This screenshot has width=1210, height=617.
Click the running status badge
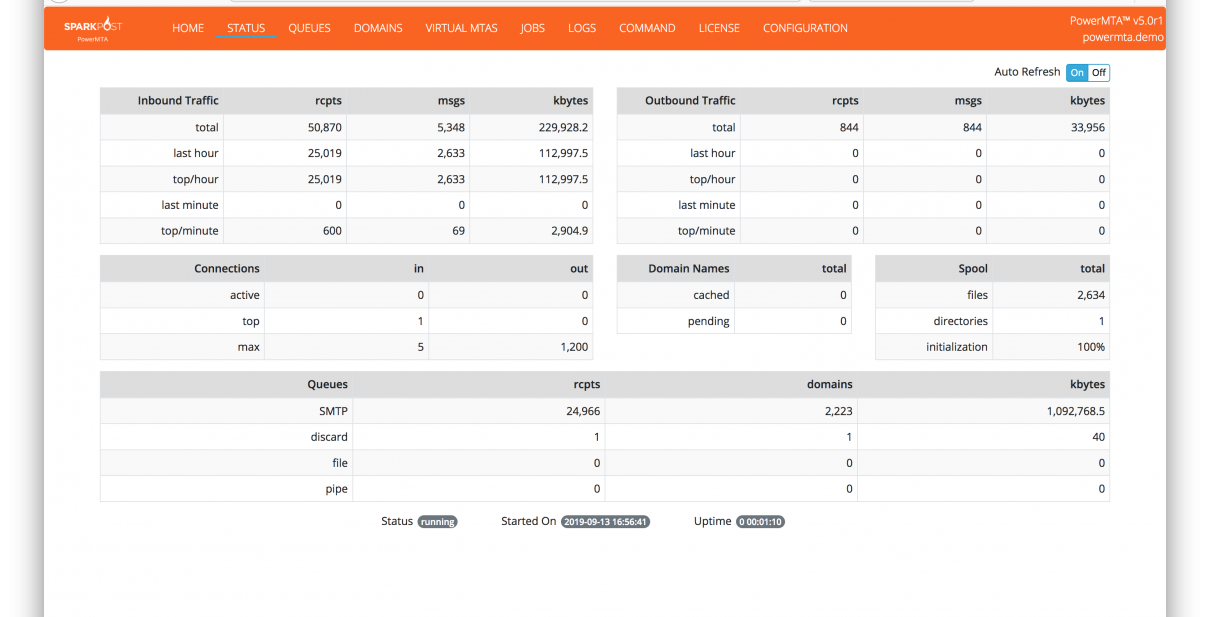[437, 522]
